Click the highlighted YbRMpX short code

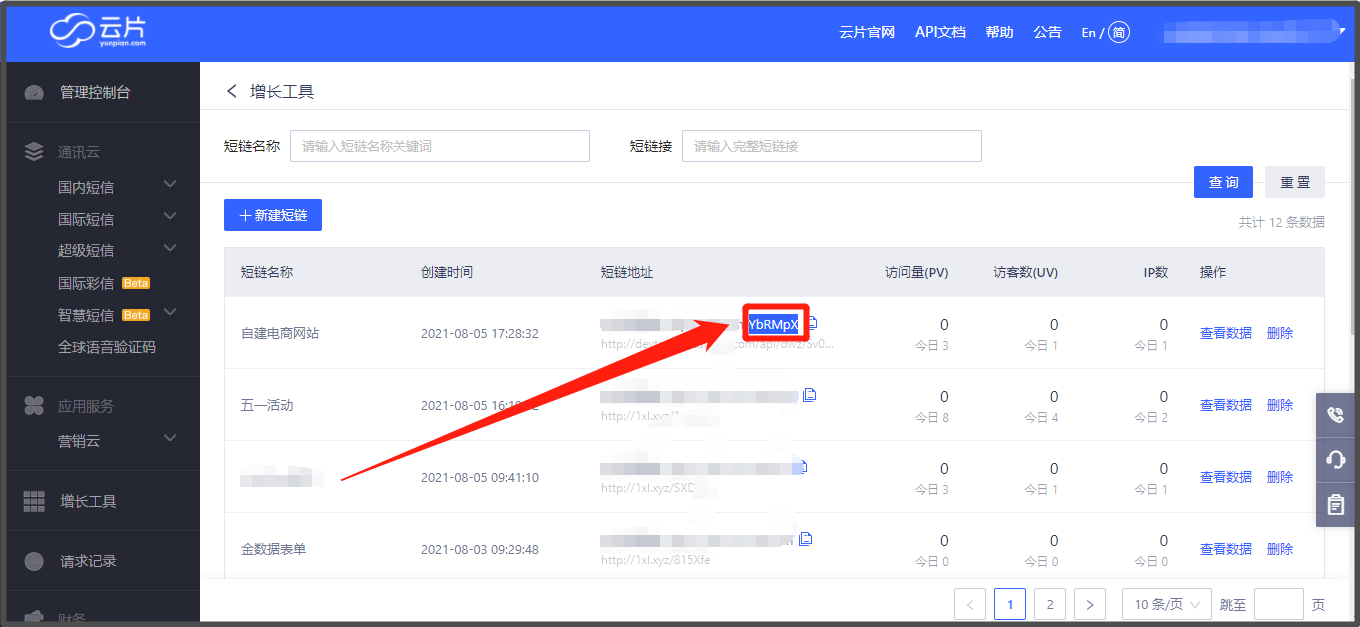774,324
